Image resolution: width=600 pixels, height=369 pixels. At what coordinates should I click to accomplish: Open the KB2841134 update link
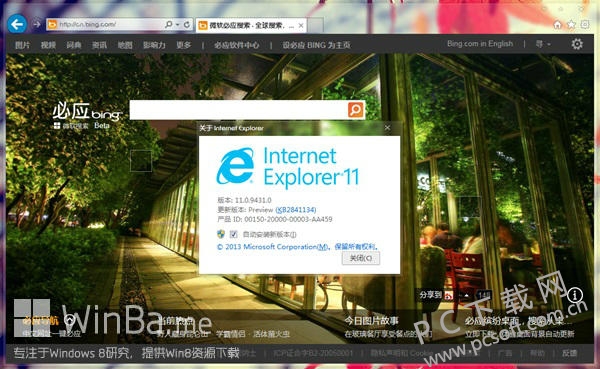click(296, 210)
